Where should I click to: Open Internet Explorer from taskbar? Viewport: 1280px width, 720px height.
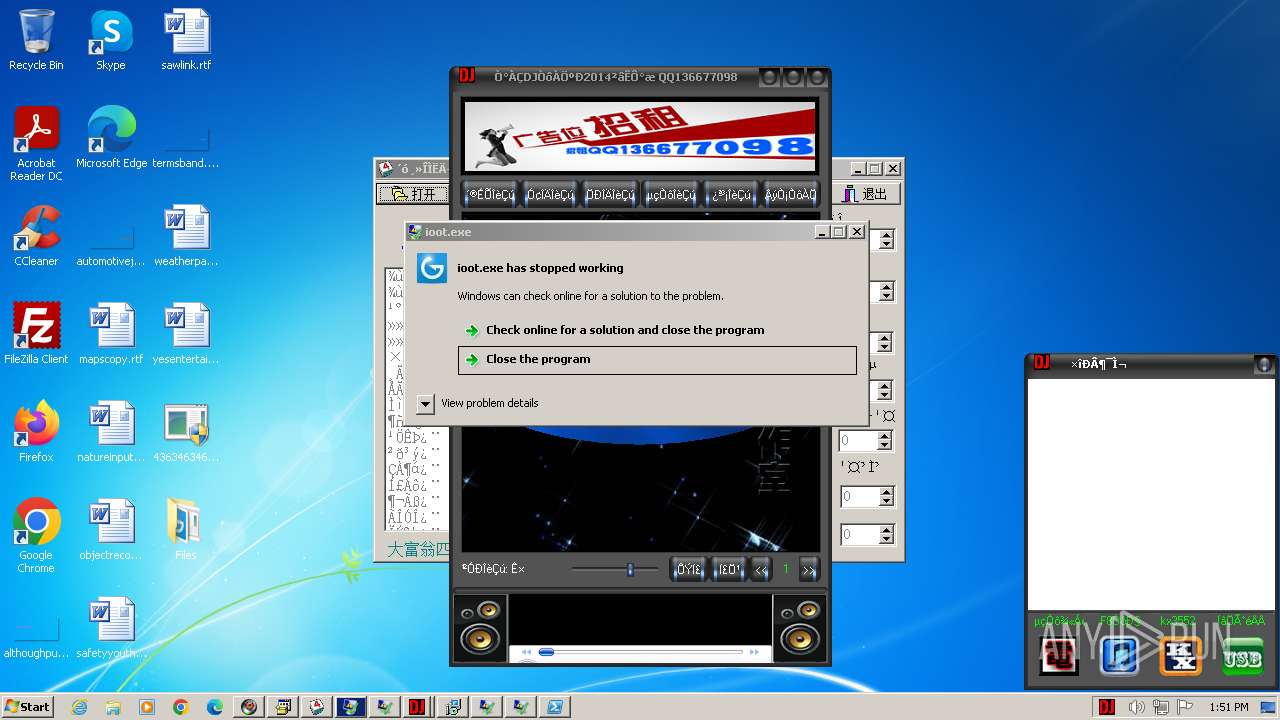pos(79,707)
